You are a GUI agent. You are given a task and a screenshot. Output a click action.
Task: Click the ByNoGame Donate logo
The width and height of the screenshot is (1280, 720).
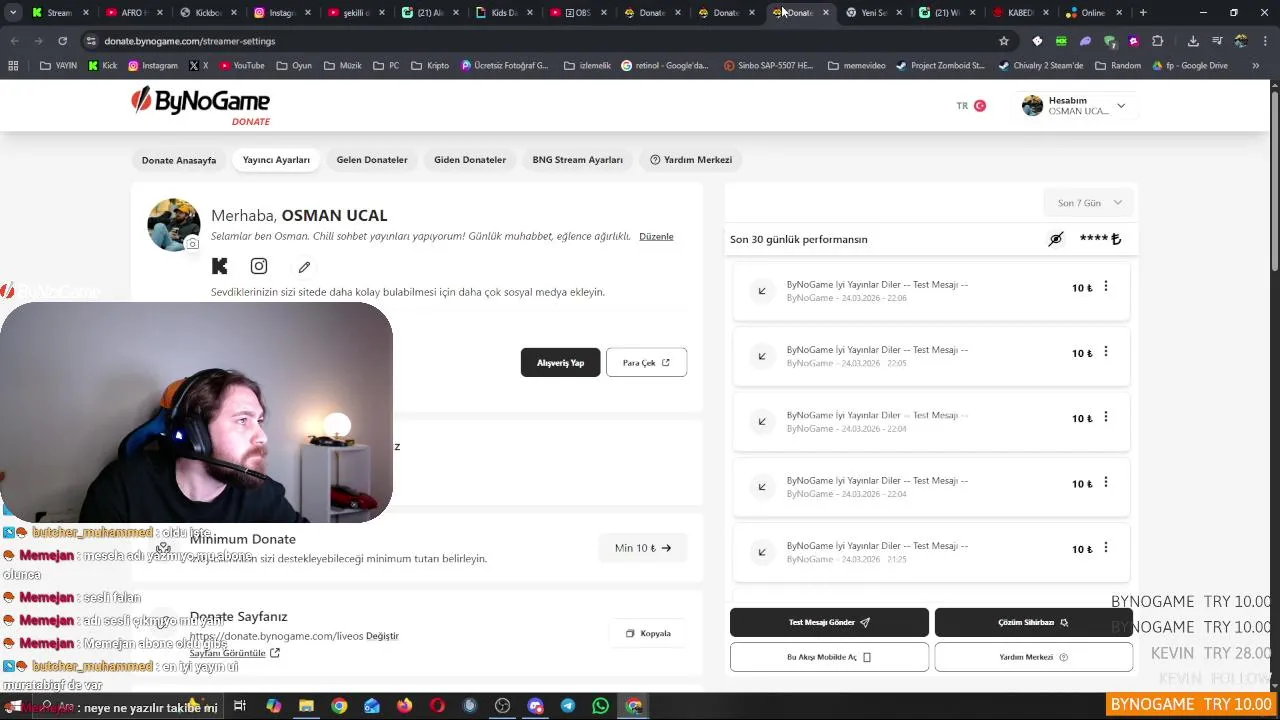[200, 106]
